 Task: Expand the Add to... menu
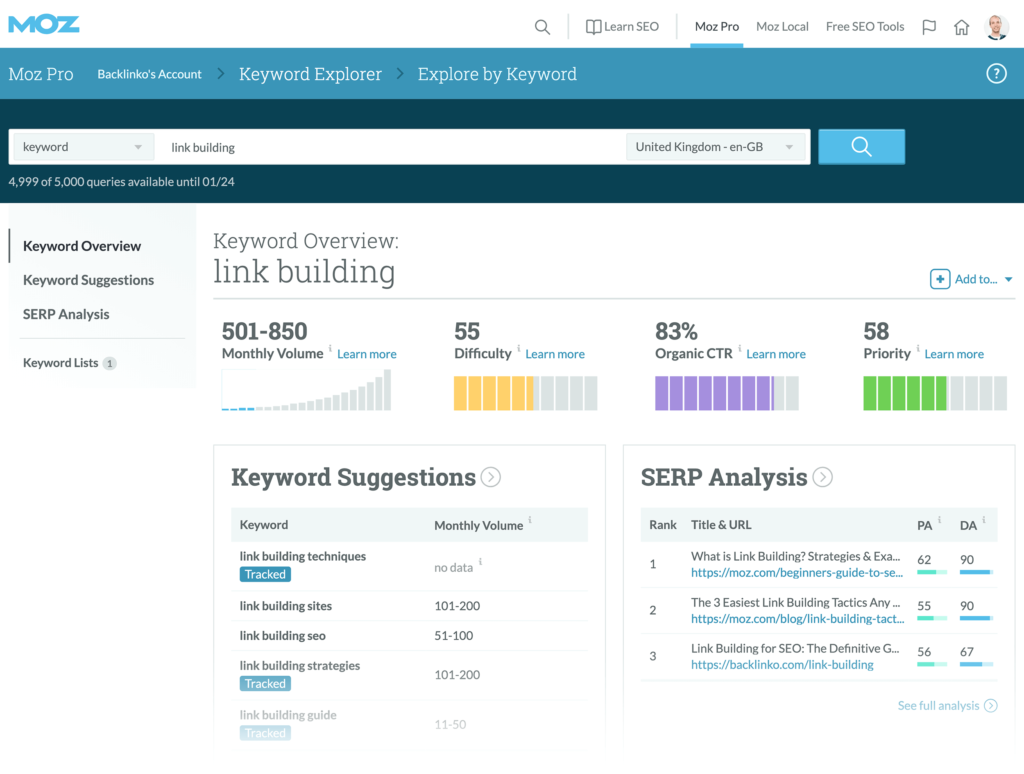coord(971,279)
